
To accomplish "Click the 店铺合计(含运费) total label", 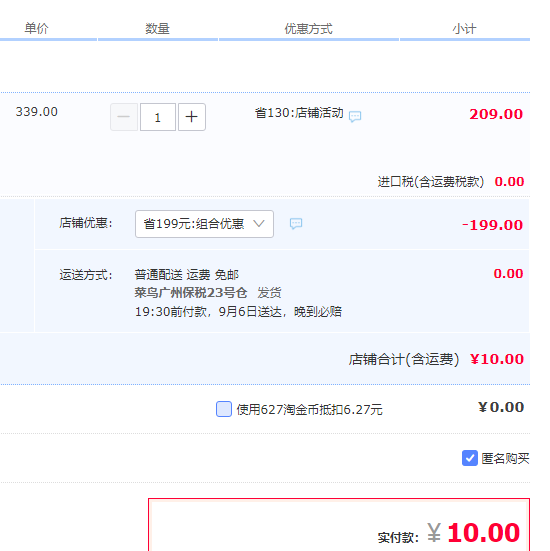I will pos(404,359).
